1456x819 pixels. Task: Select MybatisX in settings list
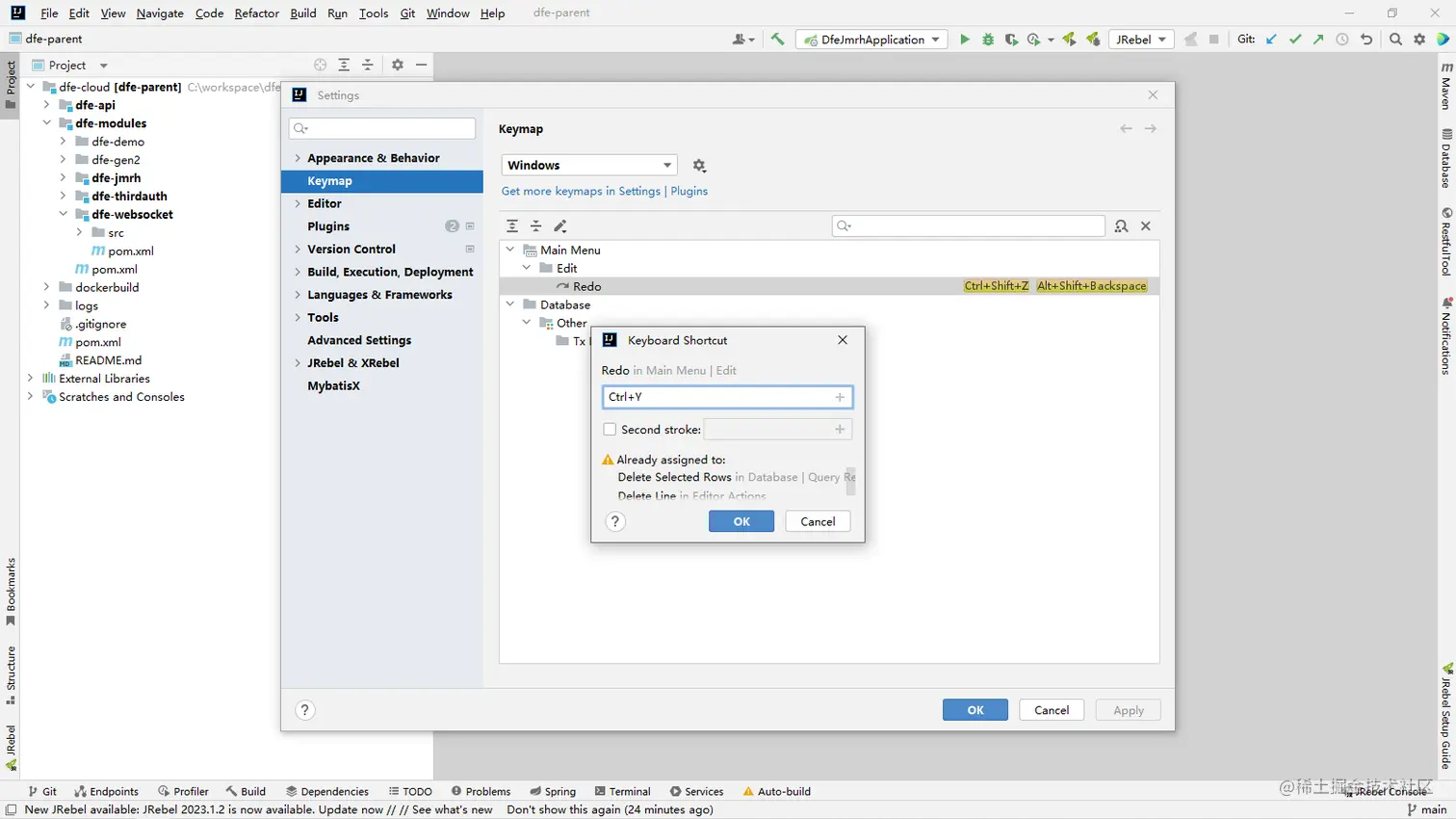333,386
